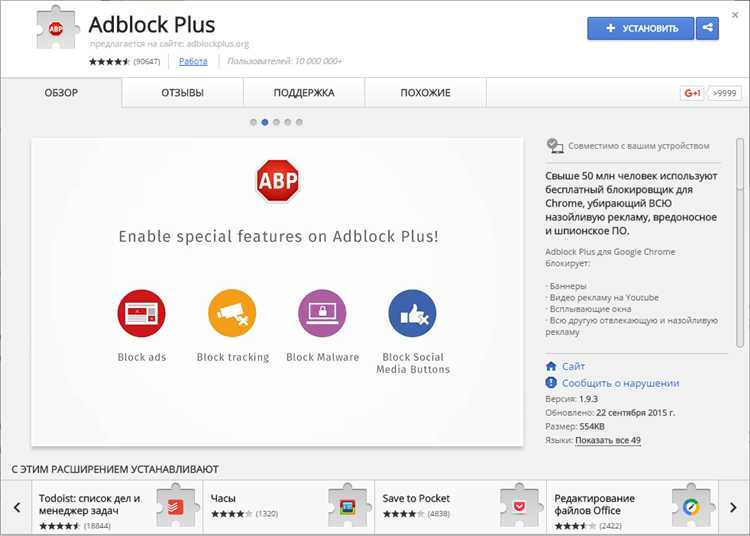Viewport: 750px width, 536px height.
Task: Open the Часы extension title
Action: (223, 498)
